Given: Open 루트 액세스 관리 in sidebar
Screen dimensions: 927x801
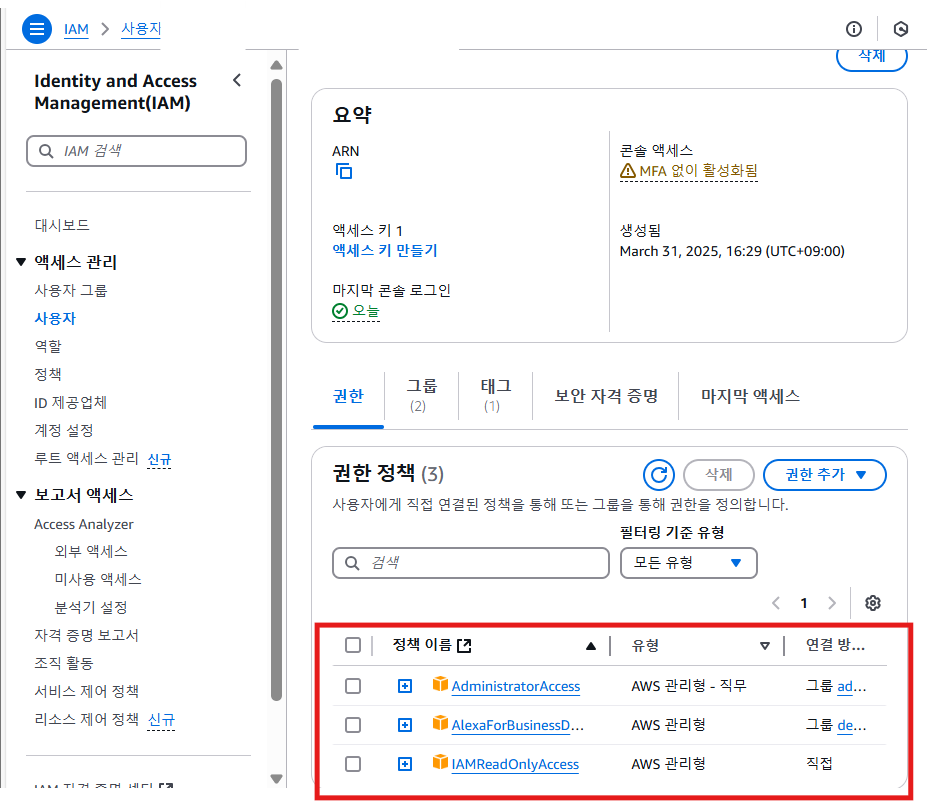Looking at the screenshot, I should click(86, 459).
